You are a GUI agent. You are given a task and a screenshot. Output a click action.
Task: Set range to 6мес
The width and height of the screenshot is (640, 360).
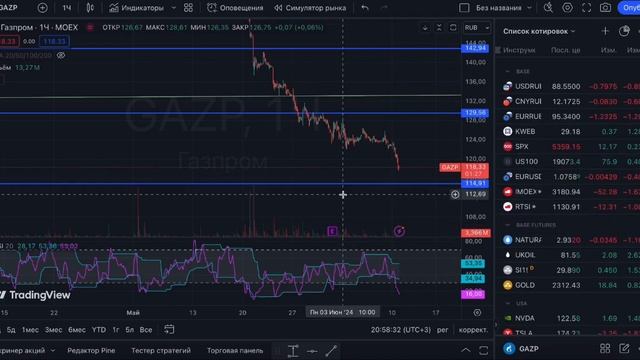coord(77,330)
